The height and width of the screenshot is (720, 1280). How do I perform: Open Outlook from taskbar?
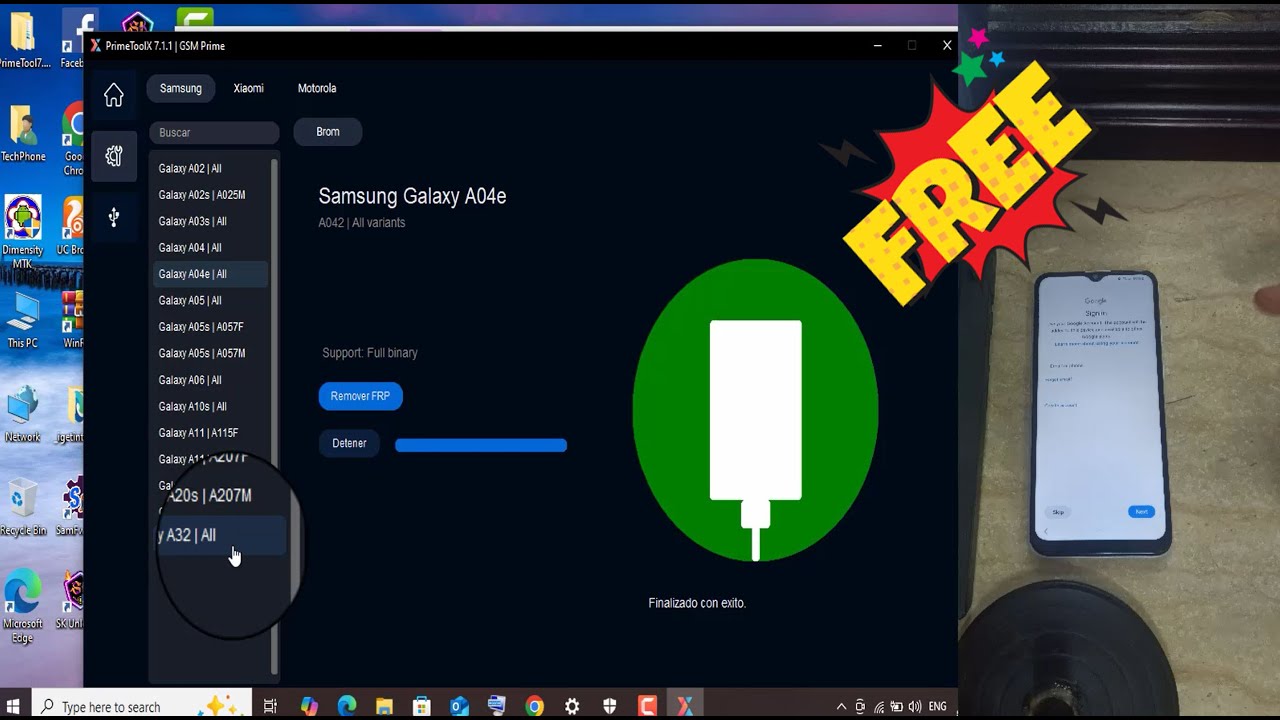(x=459, y=706)
